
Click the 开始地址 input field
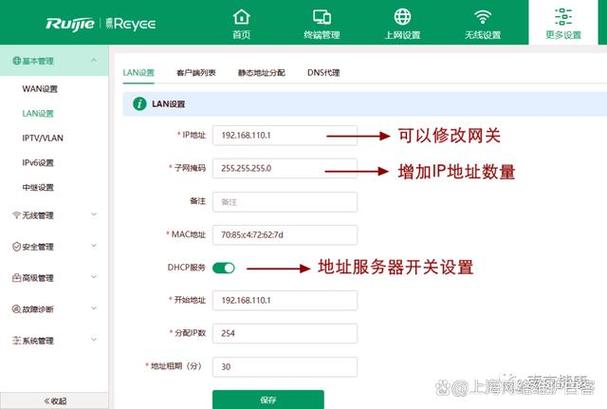click(x=285, y=300)
